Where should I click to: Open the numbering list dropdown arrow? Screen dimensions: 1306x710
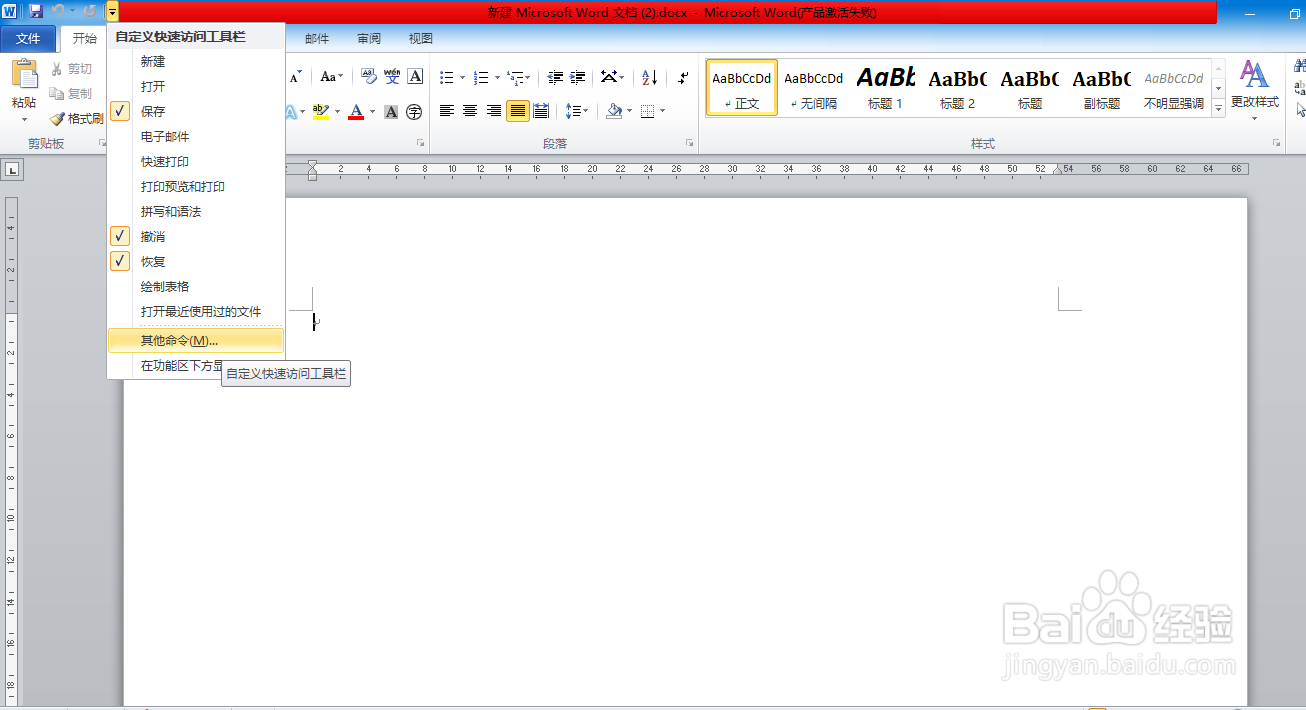pos(497,77)
